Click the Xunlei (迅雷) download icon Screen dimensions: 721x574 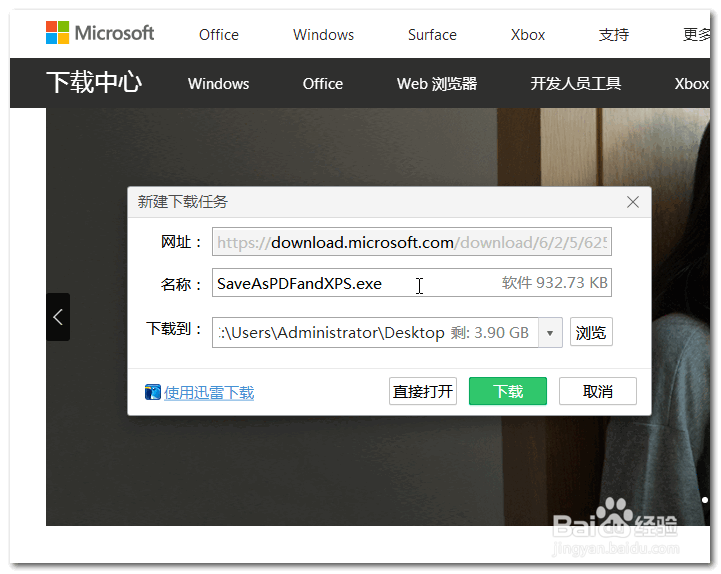(x=153, y=392)
